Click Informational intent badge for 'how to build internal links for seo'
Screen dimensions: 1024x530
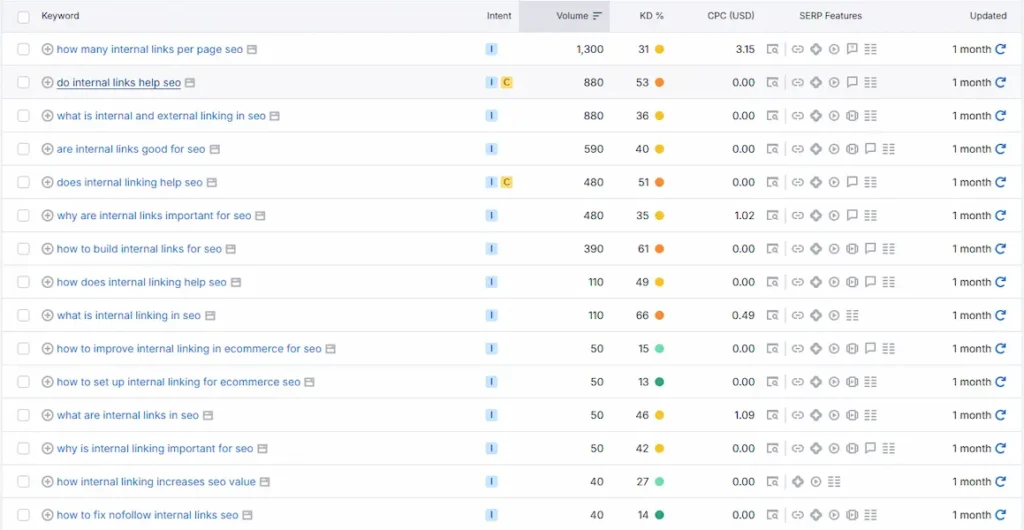[x=492, y=249]
